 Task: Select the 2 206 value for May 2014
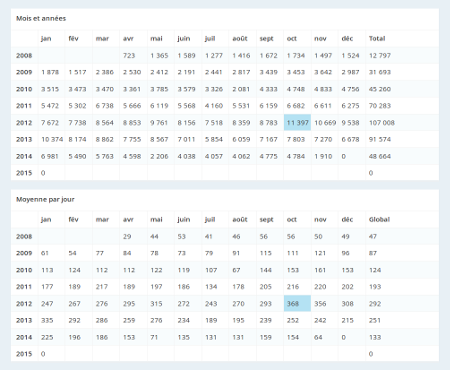(159, 156)
